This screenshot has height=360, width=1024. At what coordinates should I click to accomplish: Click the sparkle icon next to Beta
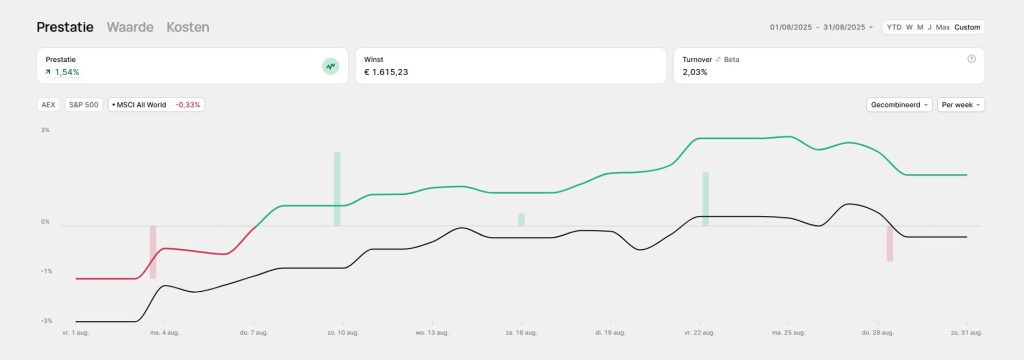click(x=718, y=59)
